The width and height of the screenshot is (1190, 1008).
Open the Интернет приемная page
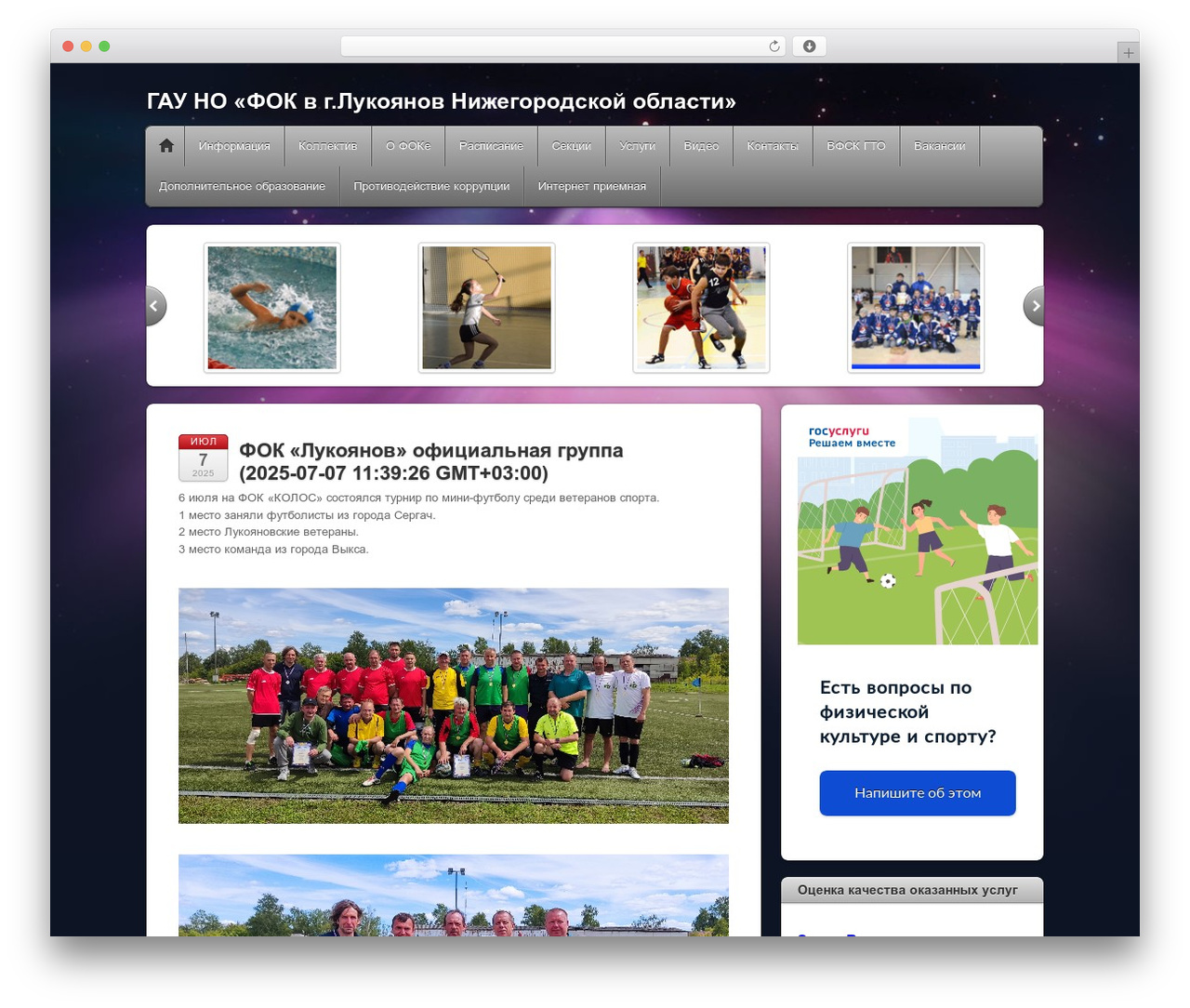(591, 186)
